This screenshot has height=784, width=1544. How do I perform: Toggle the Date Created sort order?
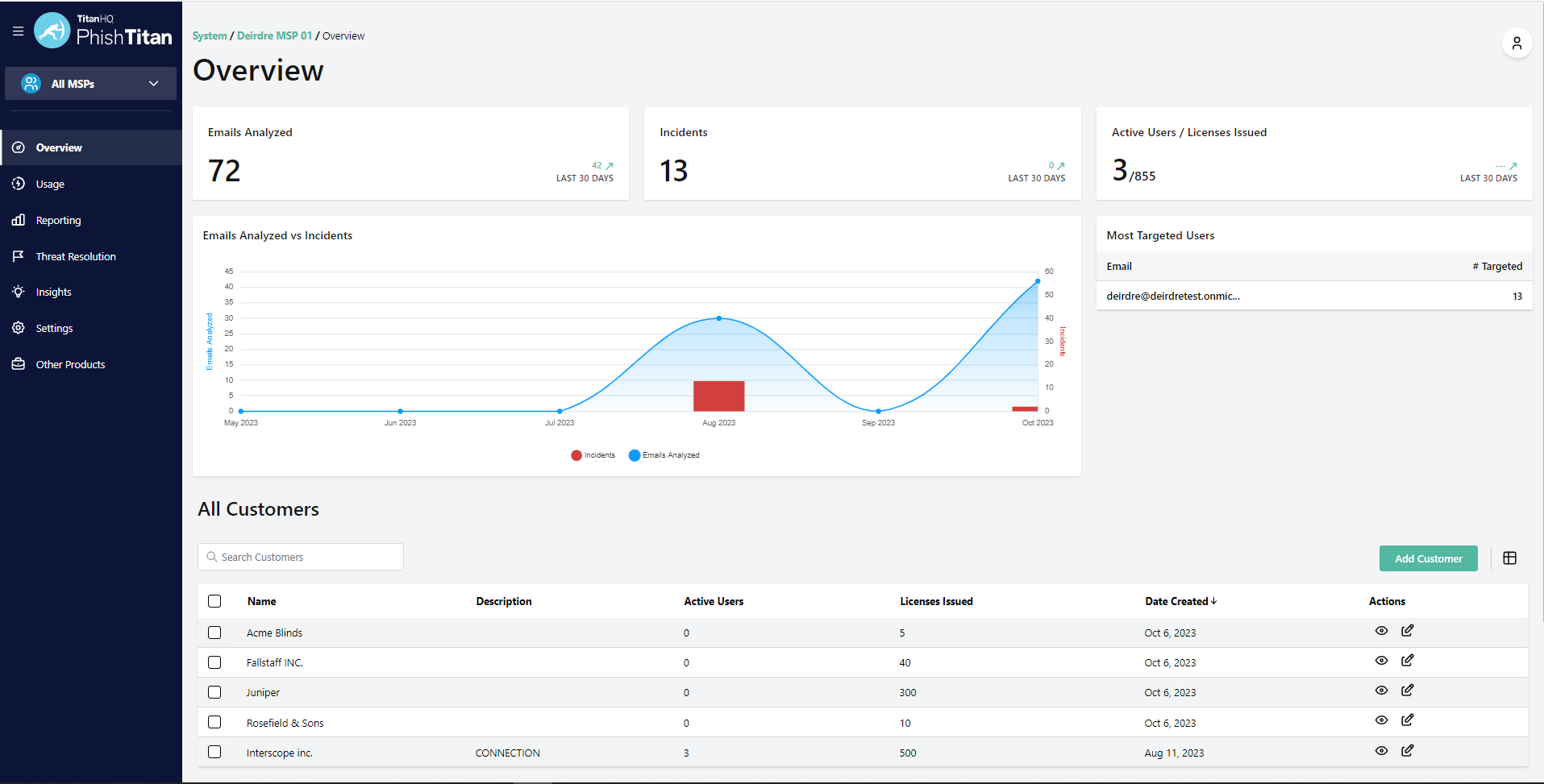pyautogui.click(x=1180, y=601)
